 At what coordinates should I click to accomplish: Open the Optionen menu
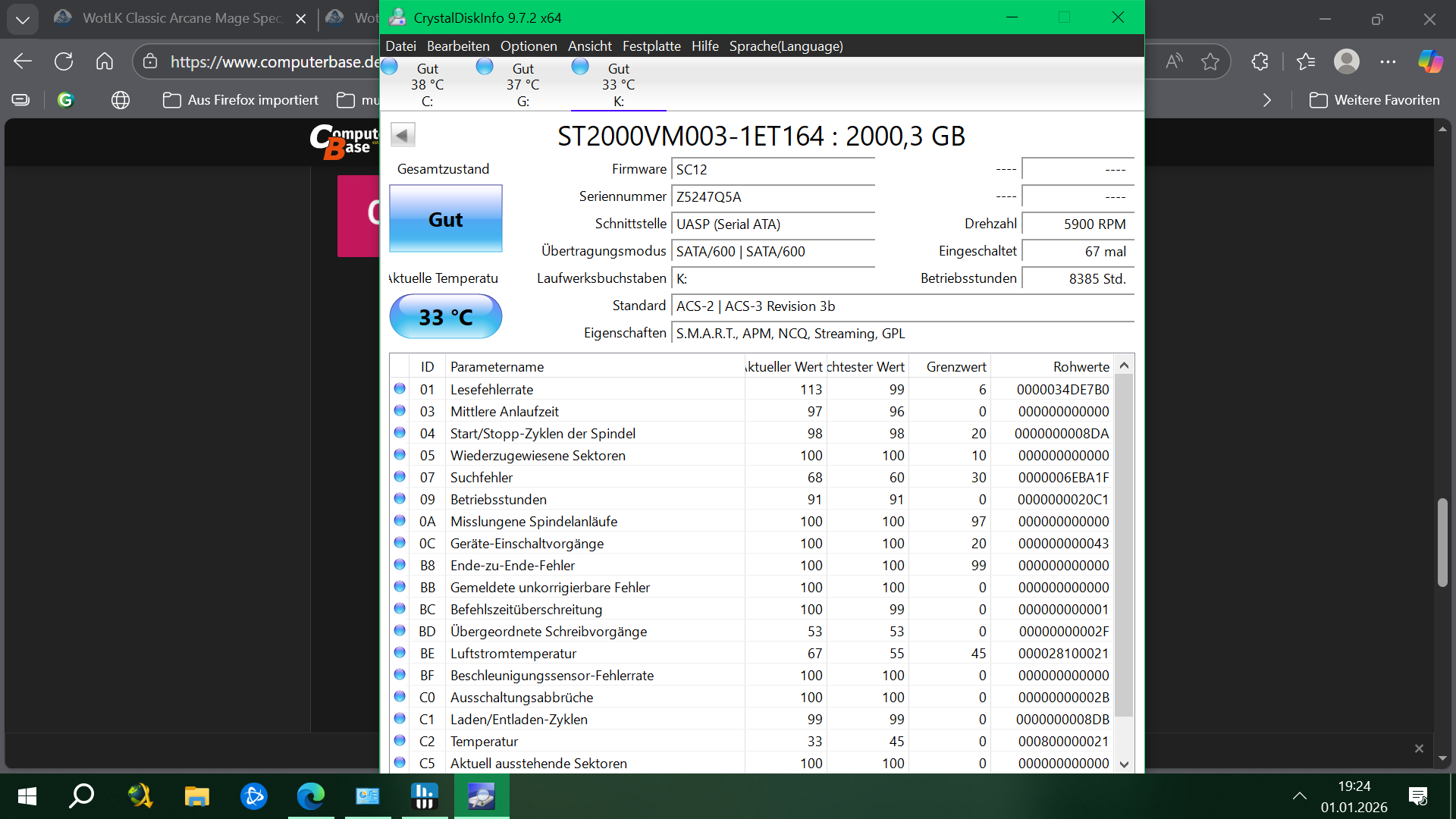528,46
